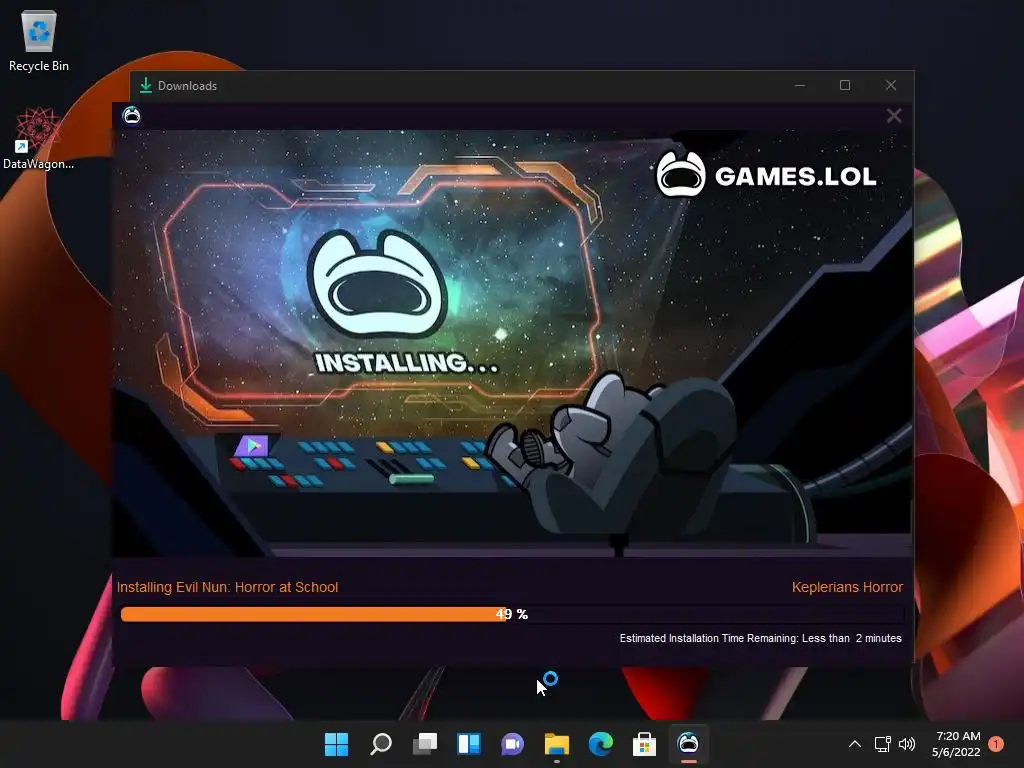Launch Microsoft Edge from the taskbar
The width and height of the screenshot is (1024, 768).
coord(601,744)
